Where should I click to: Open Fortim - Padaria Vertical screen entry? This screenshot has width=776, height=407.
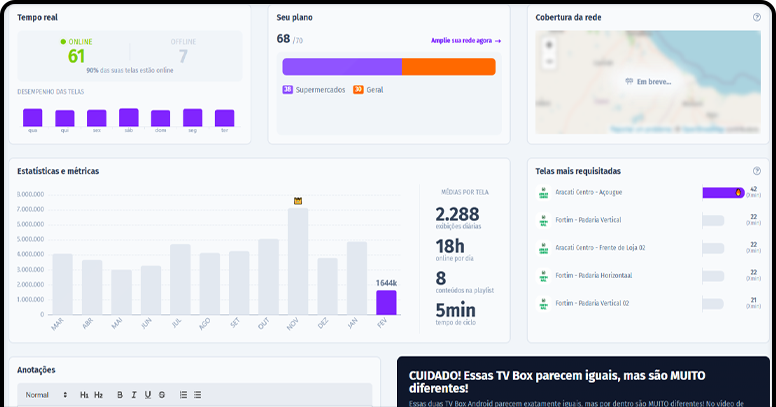click(x=588, y=220)
